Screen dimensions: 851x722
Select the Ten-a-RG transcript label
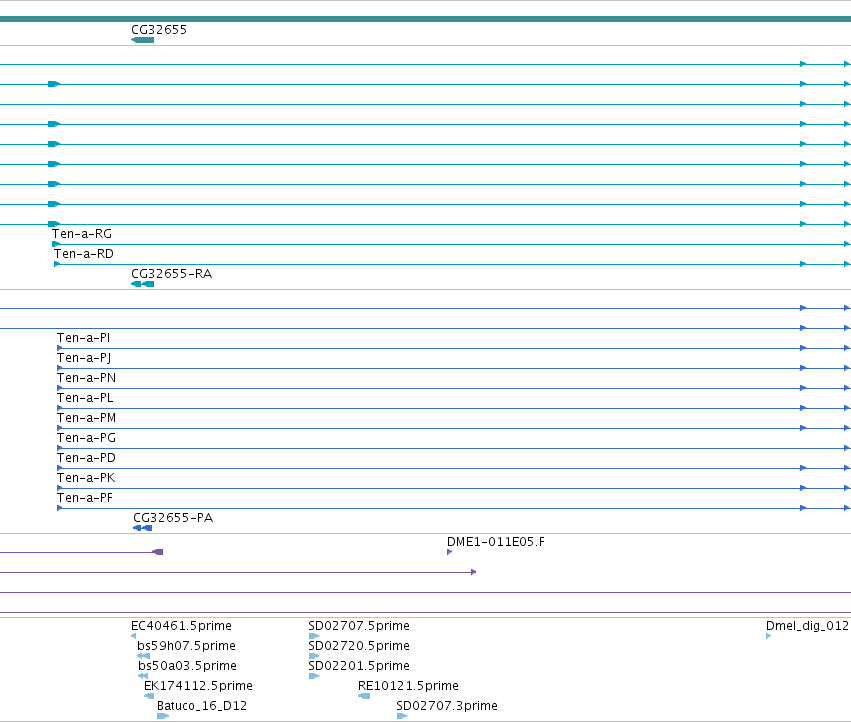(x=82, y=234)
